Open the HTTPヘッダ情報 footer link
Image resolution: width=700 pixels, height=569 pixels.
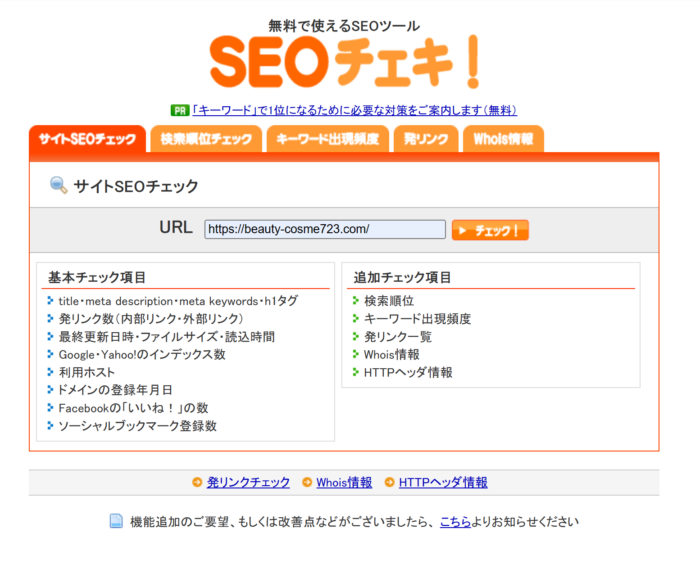443,482
